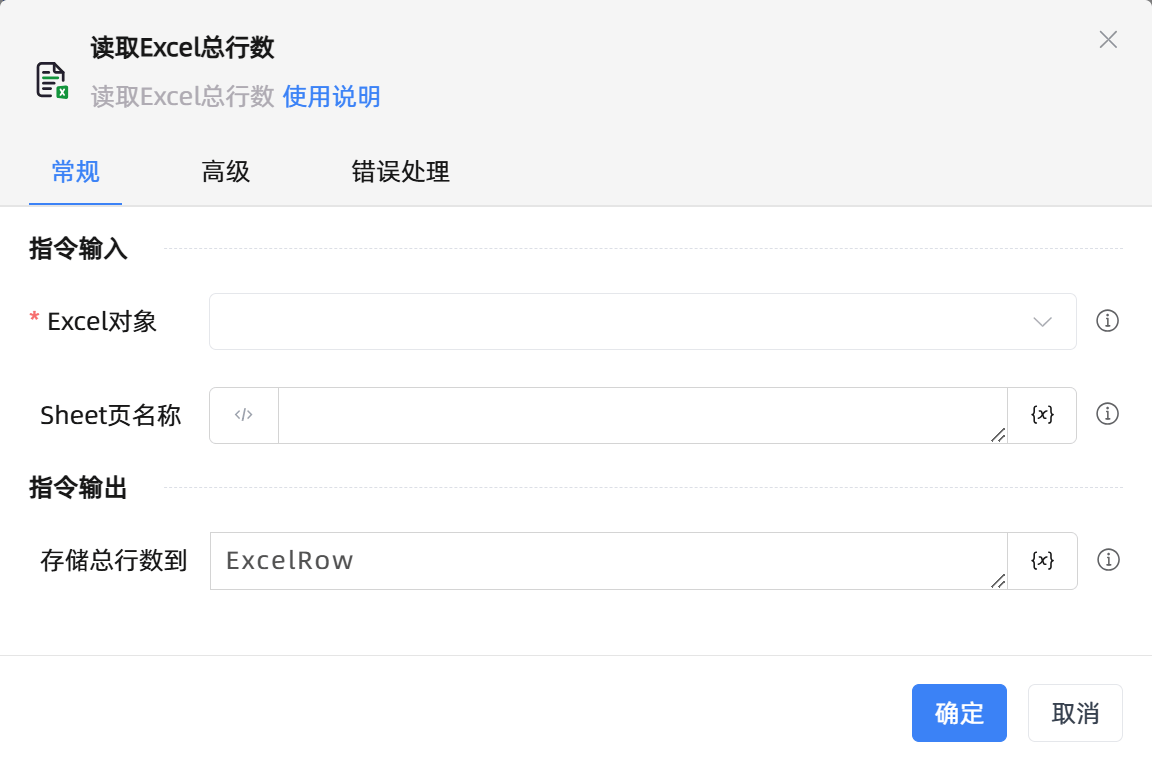
Task: Close the dialog with the X icon
Action: click(1107, 40)
